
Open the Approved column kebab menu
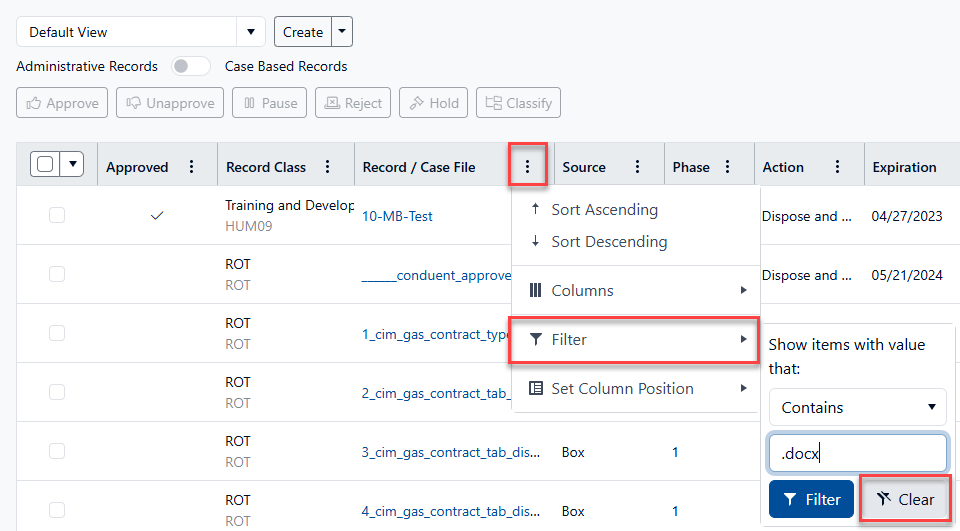pyautogui.click(x=192, y=167)
